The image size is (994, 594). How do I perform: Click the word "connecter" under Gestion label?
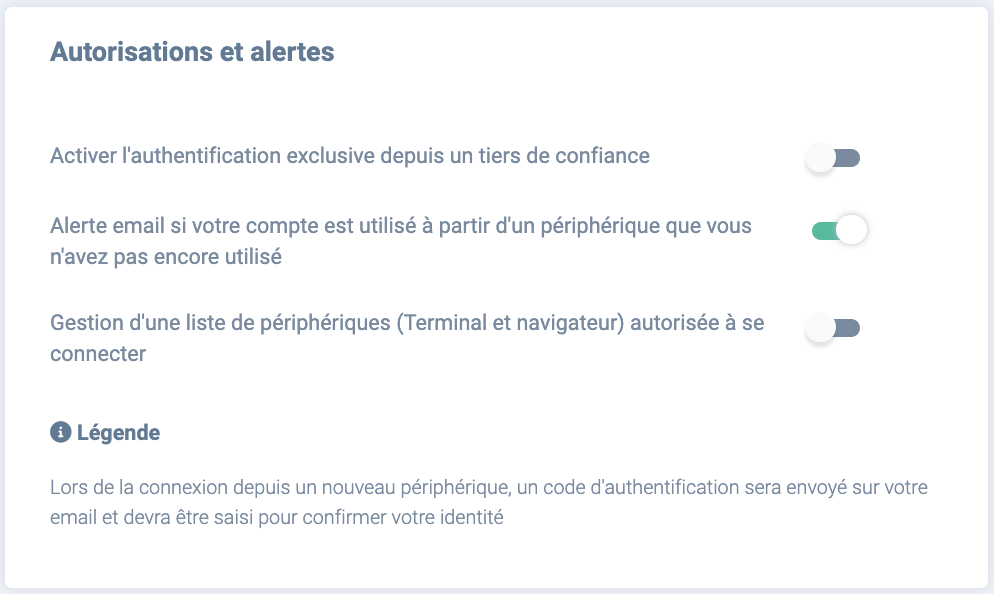[98, 354]
